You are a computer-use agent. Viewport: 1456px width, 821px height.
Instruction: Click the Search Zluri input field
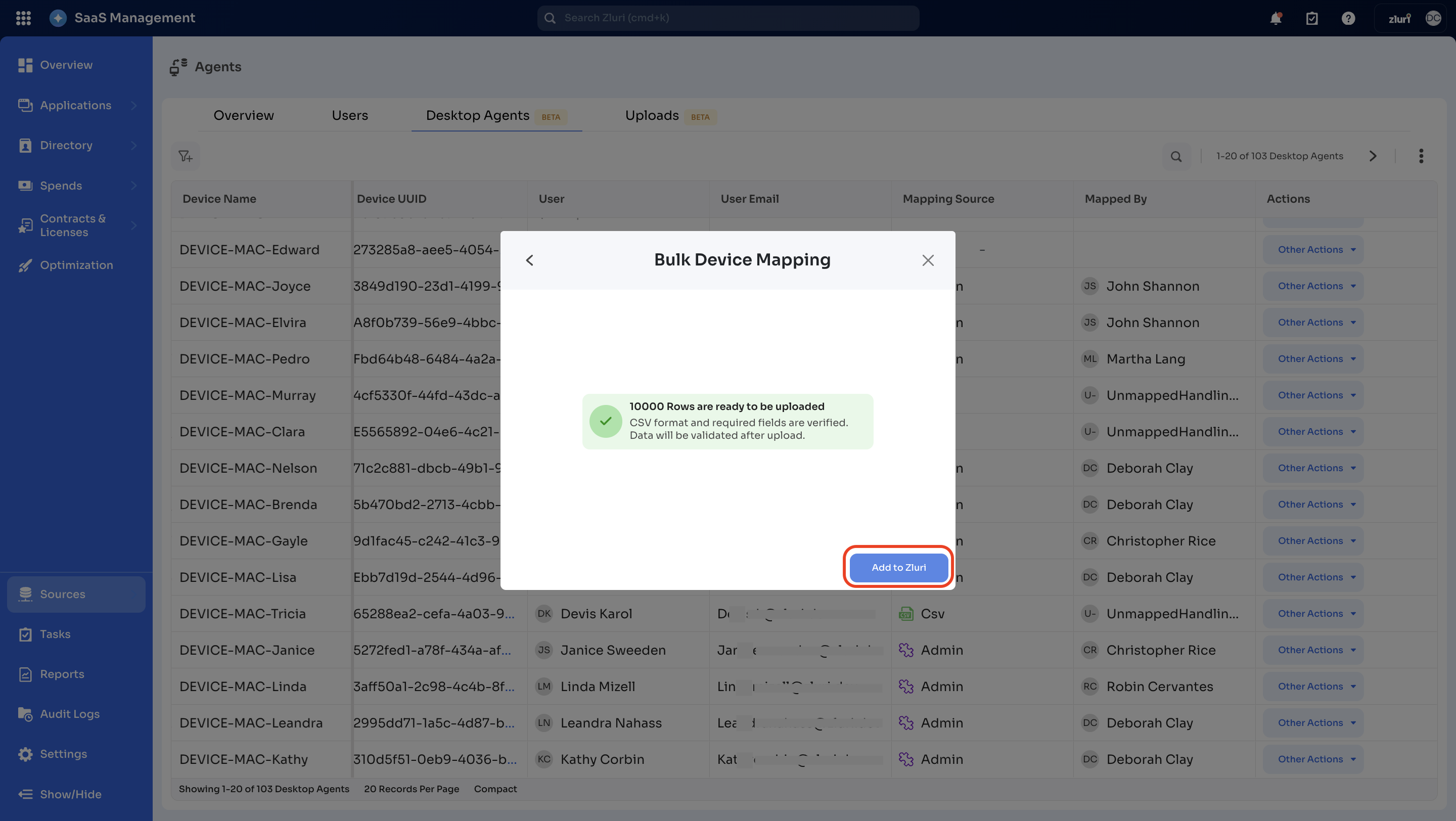pos(728,18)
